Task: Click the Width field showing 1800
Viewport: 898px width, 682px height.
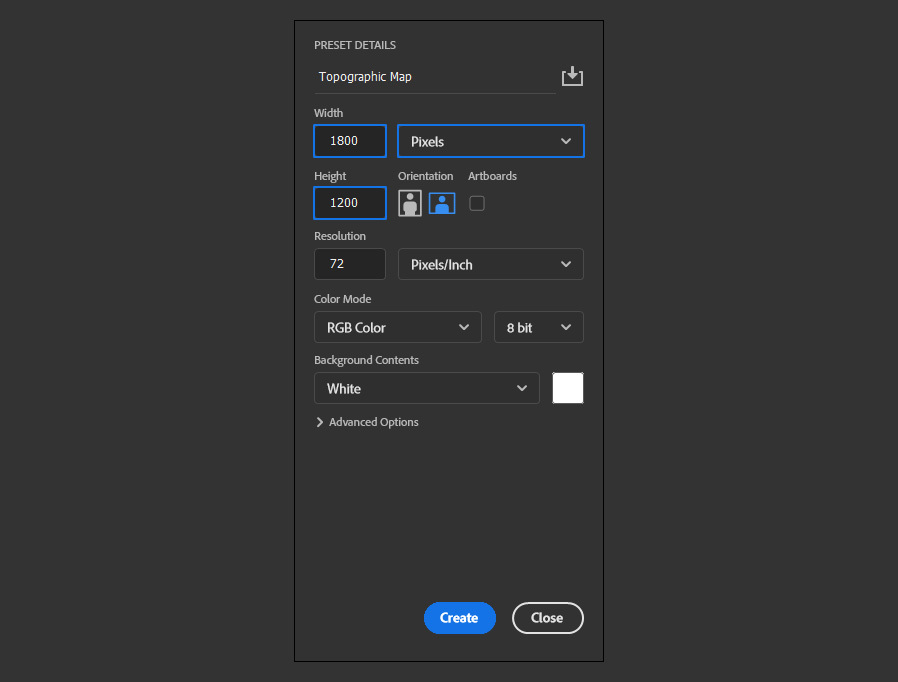Action: tap(350, 141)
